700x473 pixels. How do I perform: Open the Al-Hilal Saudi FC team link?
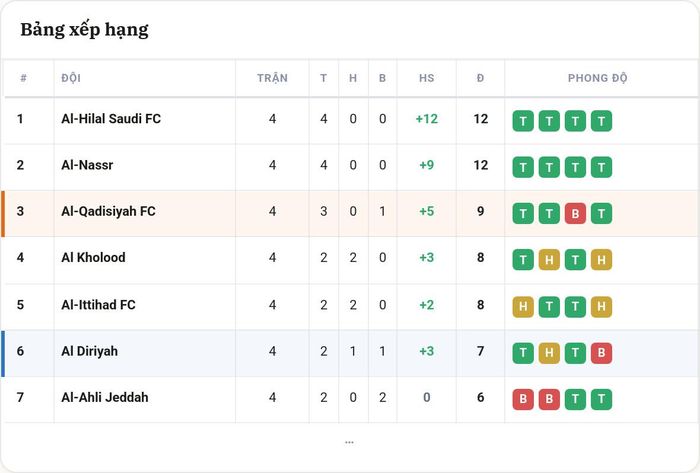[x=111, y=119]
